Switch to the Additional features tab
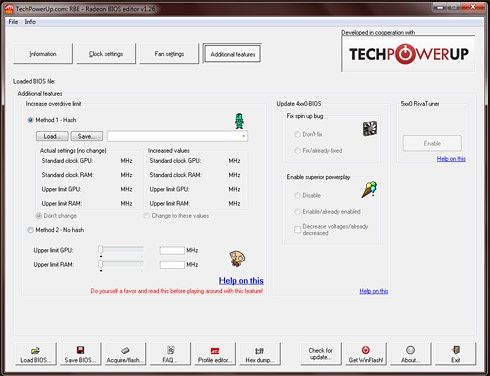490x376 pixels. click(x=233, y=54)
